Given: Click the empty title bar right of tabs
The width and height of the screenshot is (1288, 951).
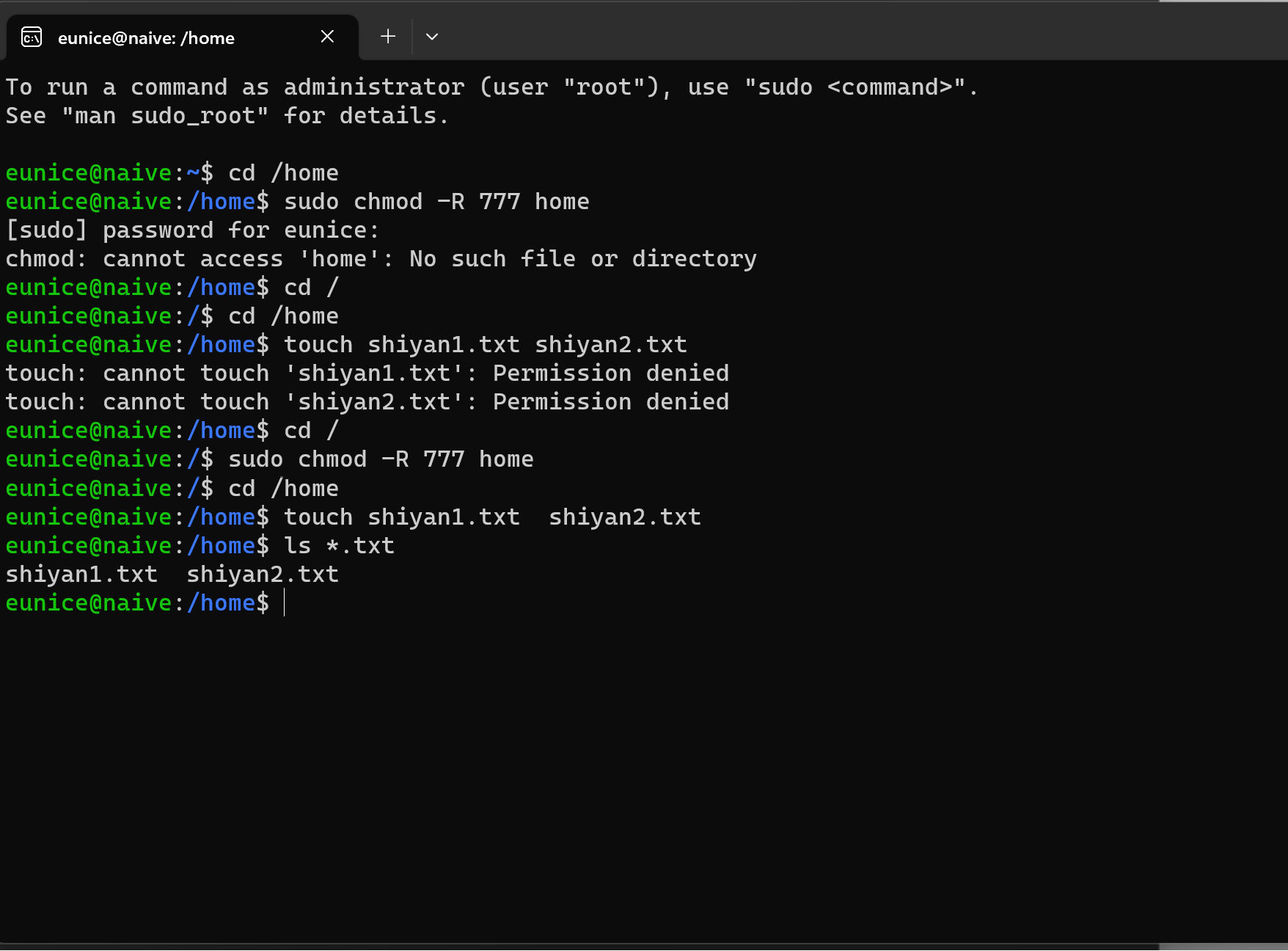Looking at the screenshot, I should (x=807, y=33).
